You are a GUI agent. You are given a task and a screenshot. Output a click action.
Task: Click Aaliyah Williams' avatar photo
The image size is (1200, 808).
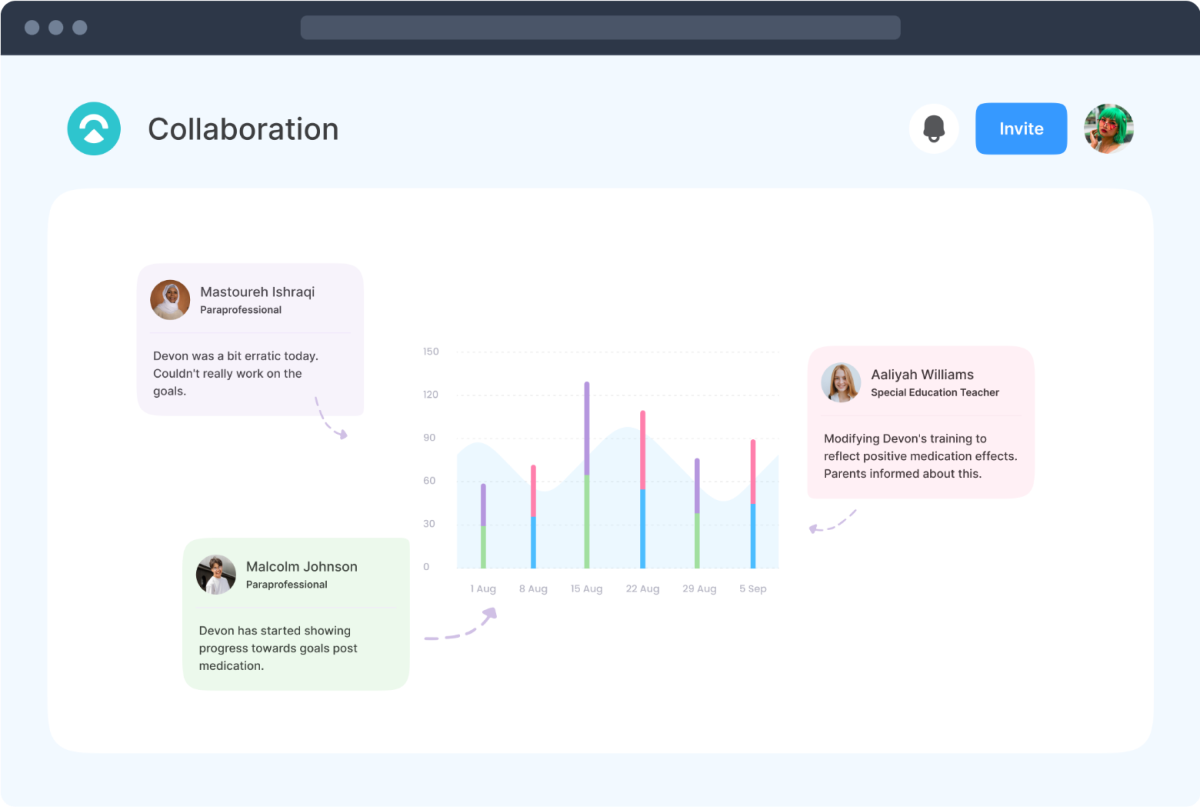pyautogui.click(x=841, y=383)
